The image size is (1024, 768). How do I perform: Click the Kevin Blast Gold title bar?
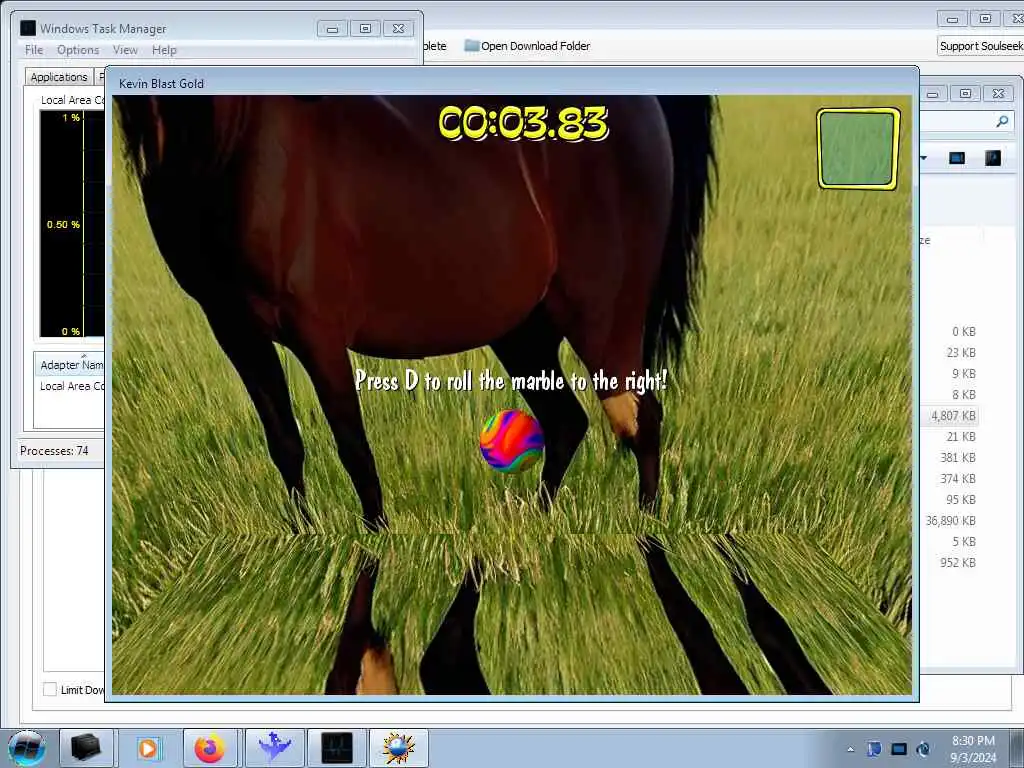(512, 82)
